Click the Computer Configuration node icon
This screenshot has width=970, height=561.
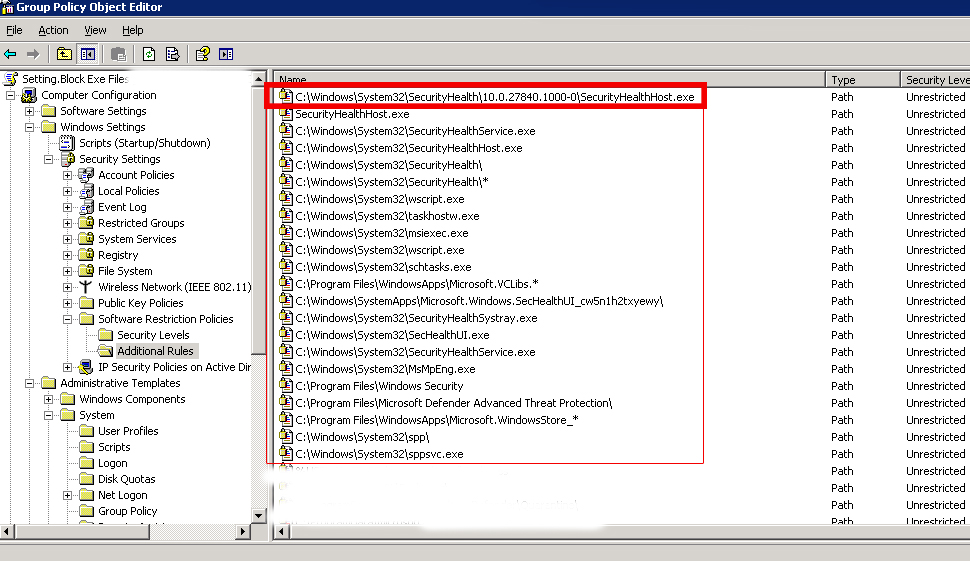[29, 95]
